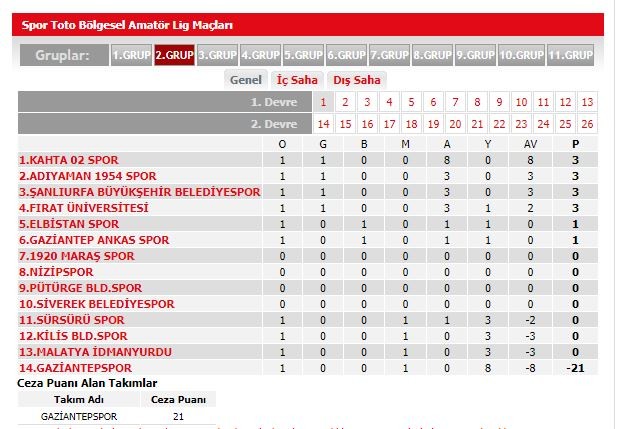This screenshot has height=429, width=617.
Task: Open week 14 of 2. Devre
Action: pos(323,124)
